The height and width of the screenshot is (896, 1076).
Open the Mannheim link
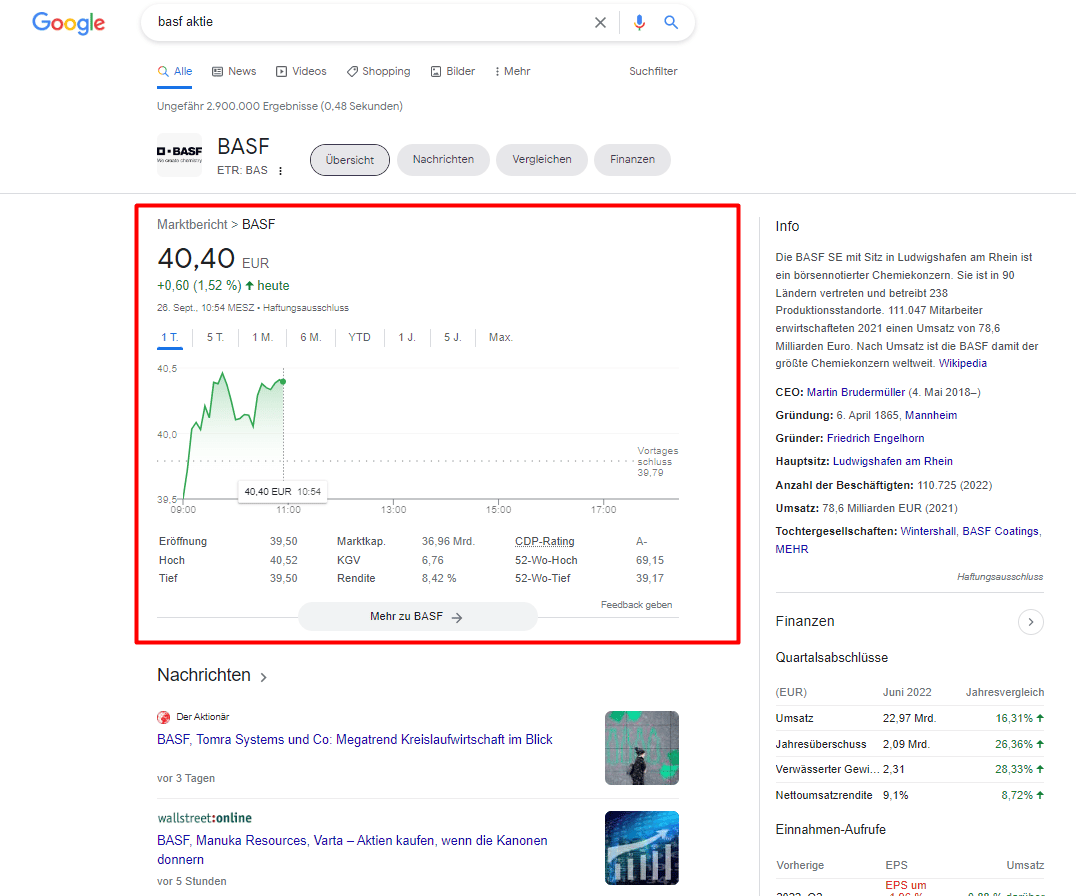point(931,416)
